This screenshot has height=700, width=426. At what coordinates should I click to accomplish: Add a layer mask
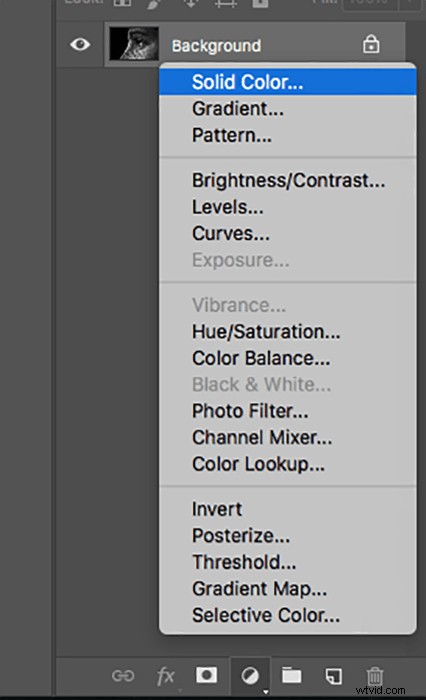coord(207,675)
